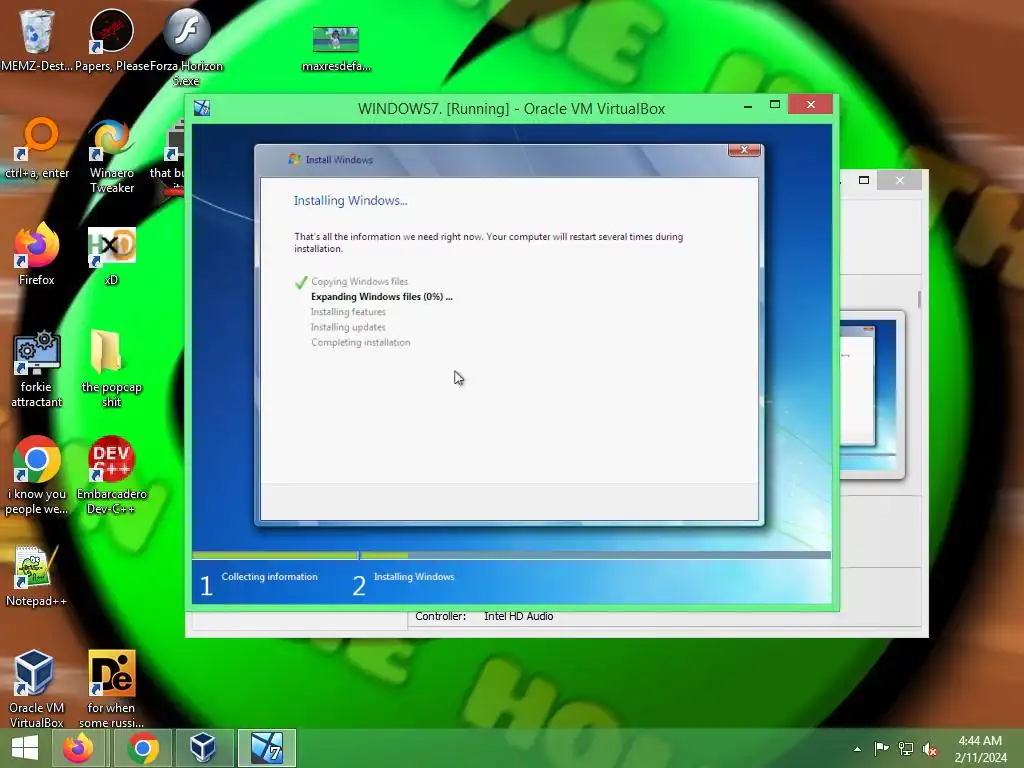The image size is (1024, 768).
Task: Maximize the background VirtualBox Manager window
Action: 864,180
